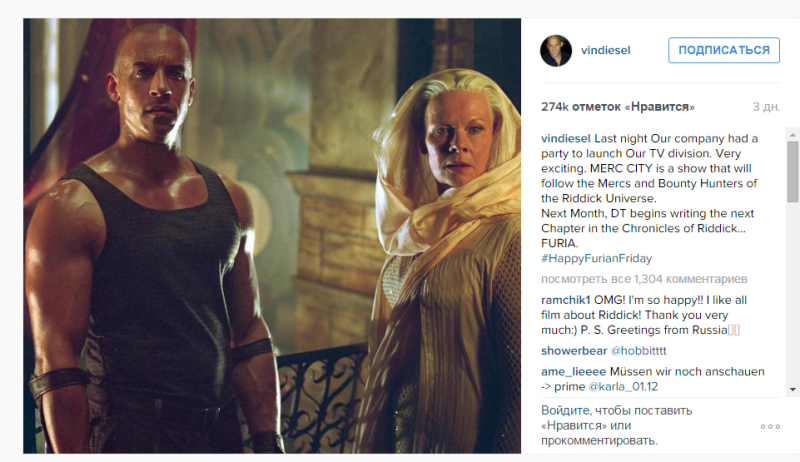800x462 pixels.
Task: Click the 3 дн. post timestamp
Action: tap(766, 107)
